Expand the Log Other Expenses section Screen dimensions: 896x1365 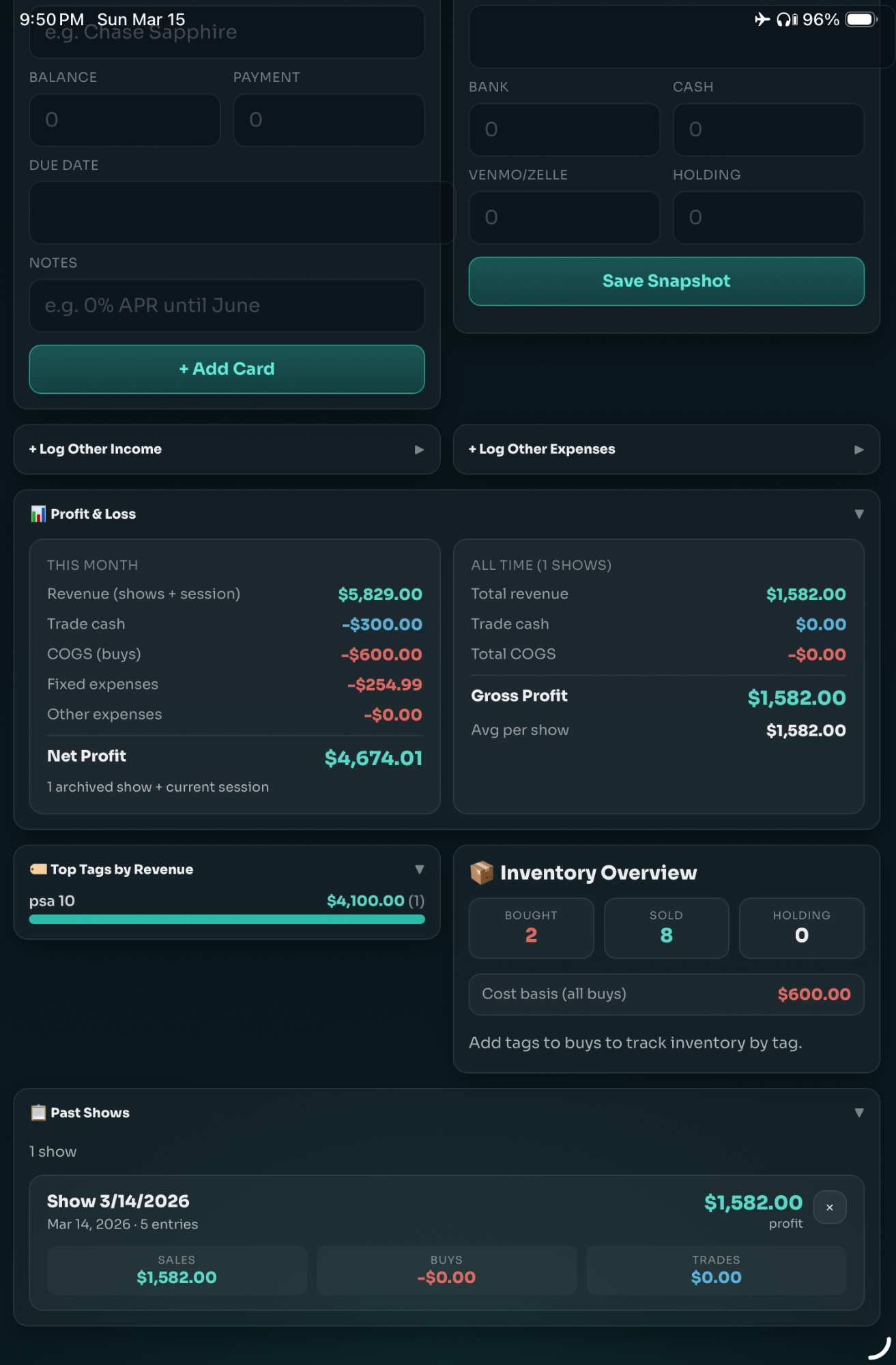pos(666,449)
